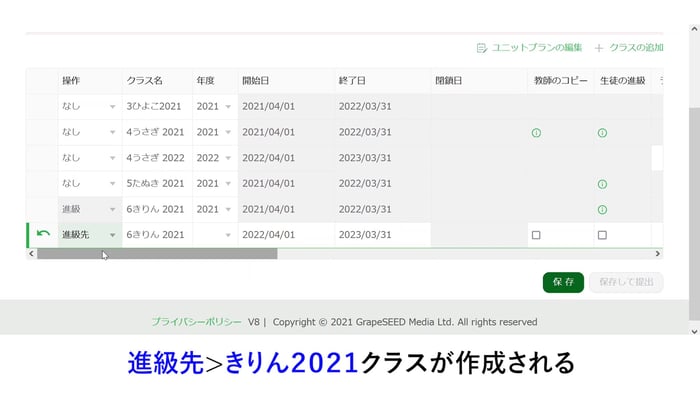Click the plus icon beside クラスの追加
This screenshot has height=393, width=700.
click(599, 48)
